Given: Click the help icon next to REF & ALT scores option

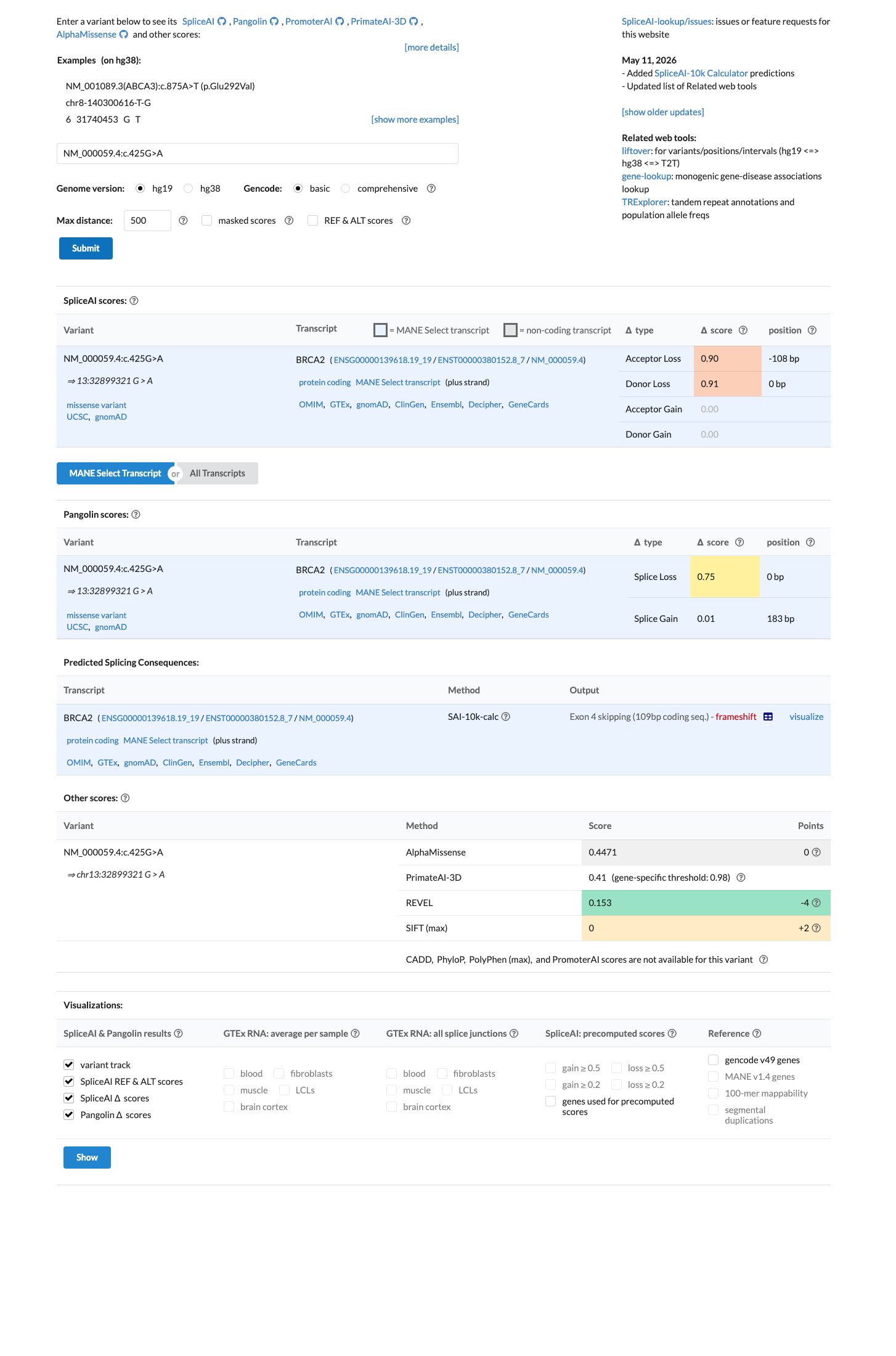Looking at the screenshot, I should click(x=406, y=221).
